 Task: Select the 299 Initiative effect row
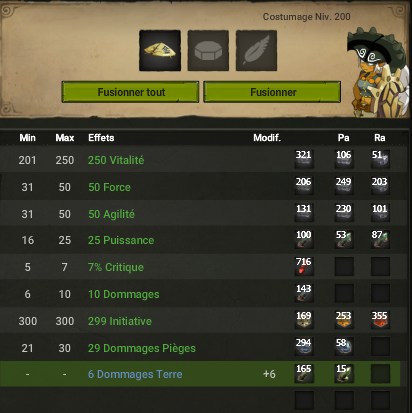click(203, 320)
